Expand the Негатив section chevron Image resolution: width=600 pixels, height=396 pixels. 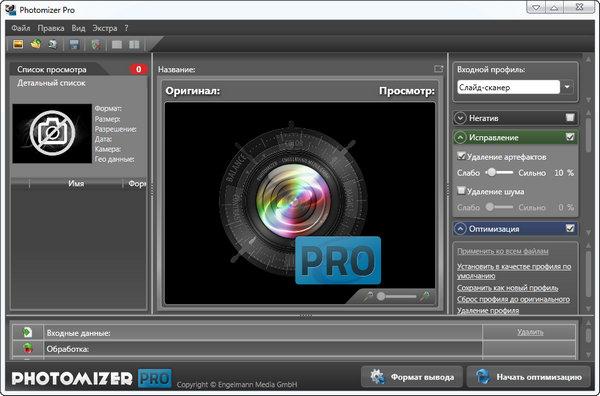pyautogui.click(x=460, y=118)
